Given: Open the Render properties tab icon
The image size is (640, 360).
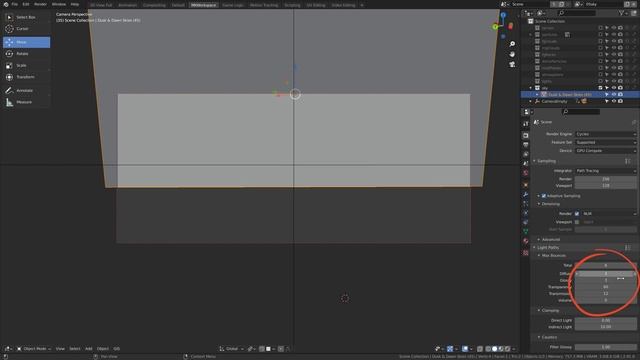Looking at the screenshot, I should [526, 135].
